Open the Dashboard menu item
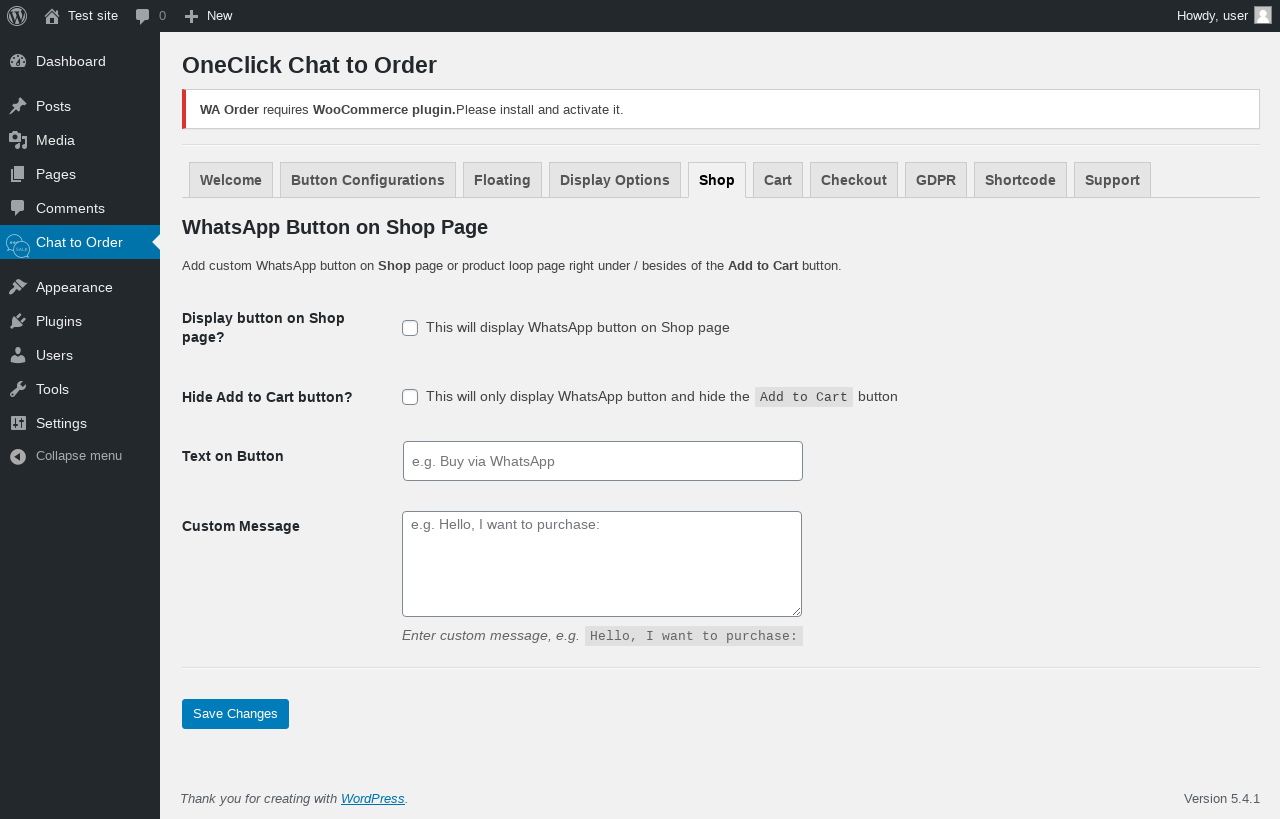The height and width of the screenshot is (819, 1280). click(x=71, y=61)
